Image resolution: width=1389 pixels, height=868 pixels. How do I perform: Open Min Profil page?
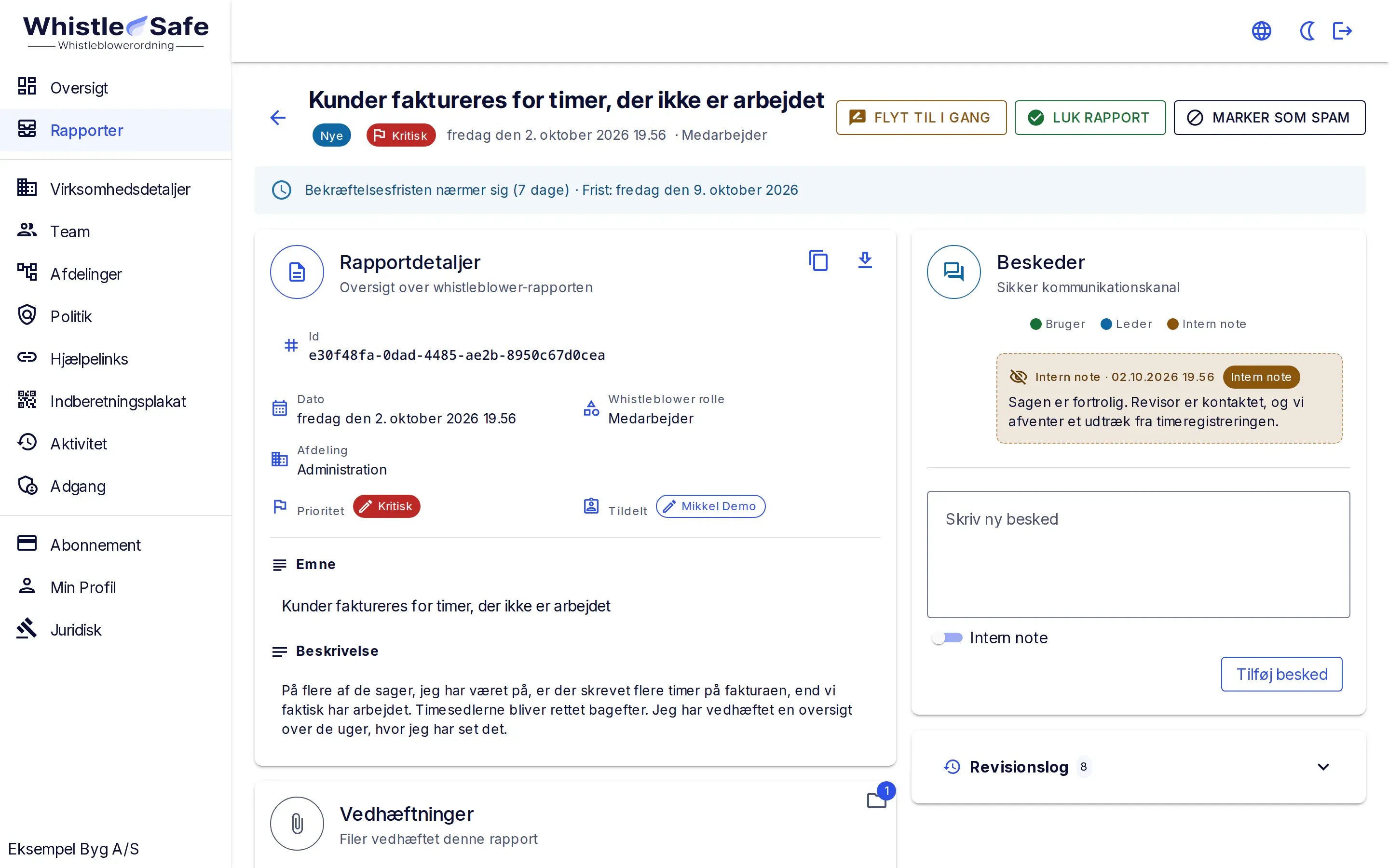click(x=115, y=587)
